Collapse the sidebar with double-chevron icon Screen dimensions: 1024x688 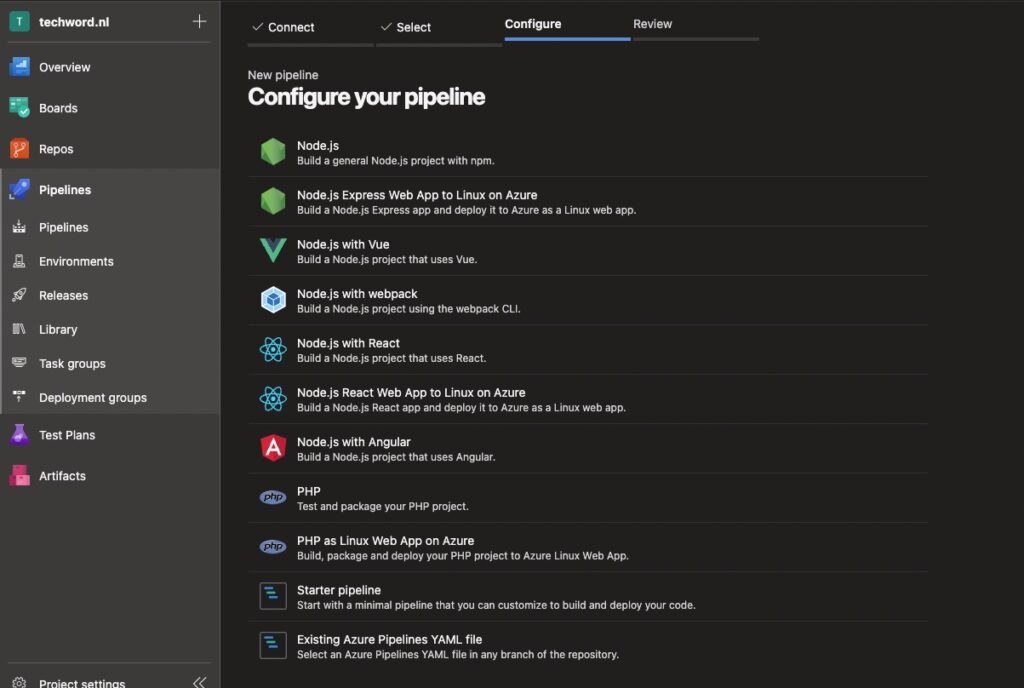click(199, 683)
